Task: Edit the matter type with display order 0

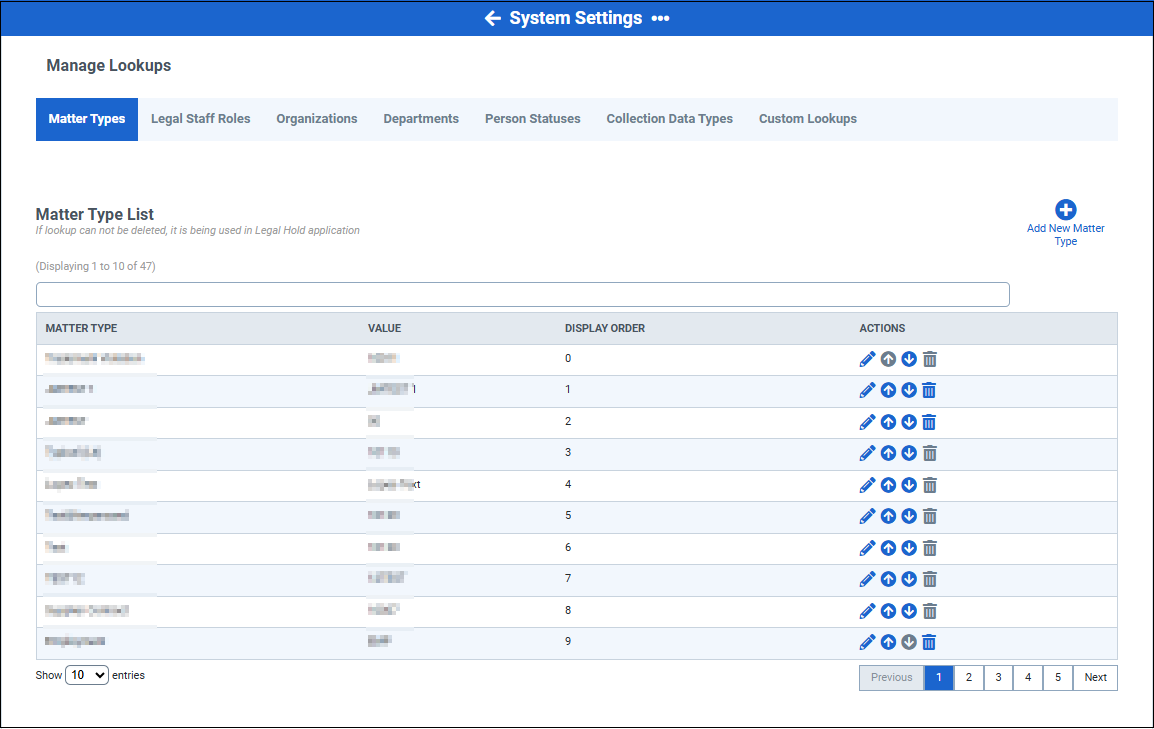Action: click(x=868, y=359)
